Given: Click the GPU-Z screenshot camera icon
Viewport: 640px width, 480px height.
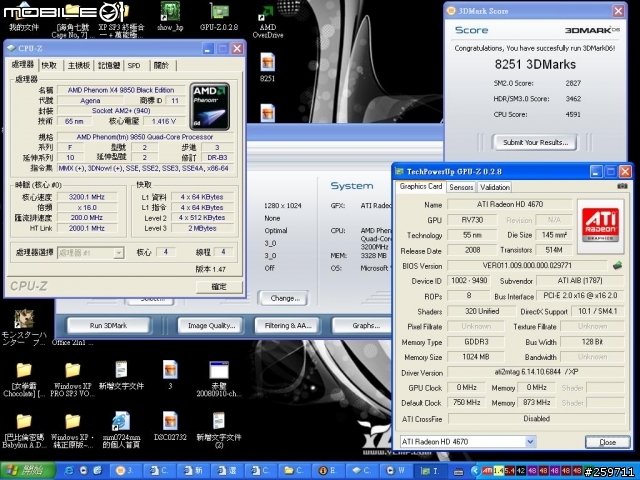Looking at the screenshot, I should pyautogui.click(x=622, y=186).
